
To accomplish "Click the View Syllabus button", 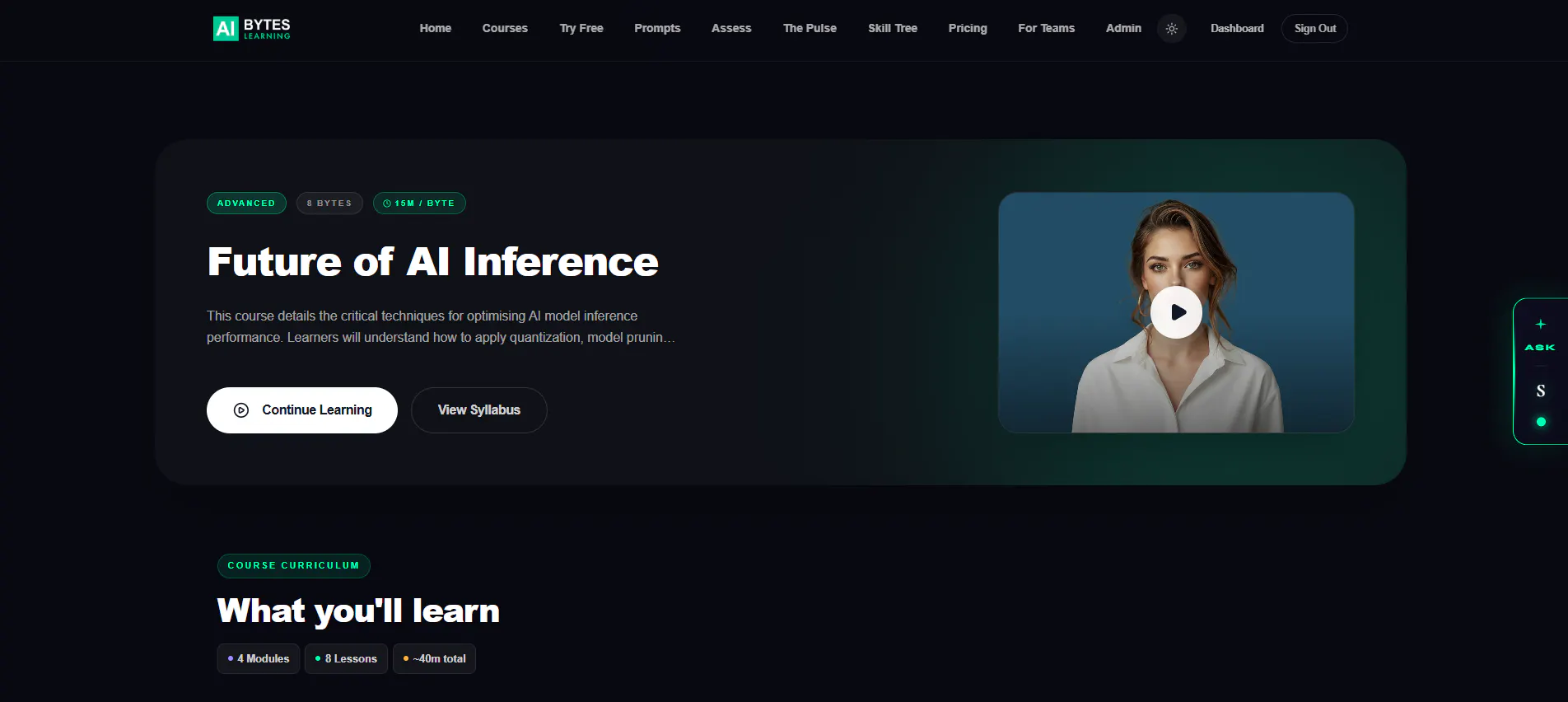I will [479, 410].
